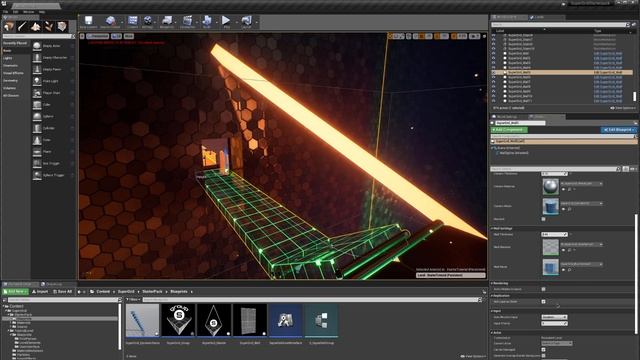The width and height of the screenshot is (640, 360).
Task: Open the Window menu
Action: tap(29, 12)
